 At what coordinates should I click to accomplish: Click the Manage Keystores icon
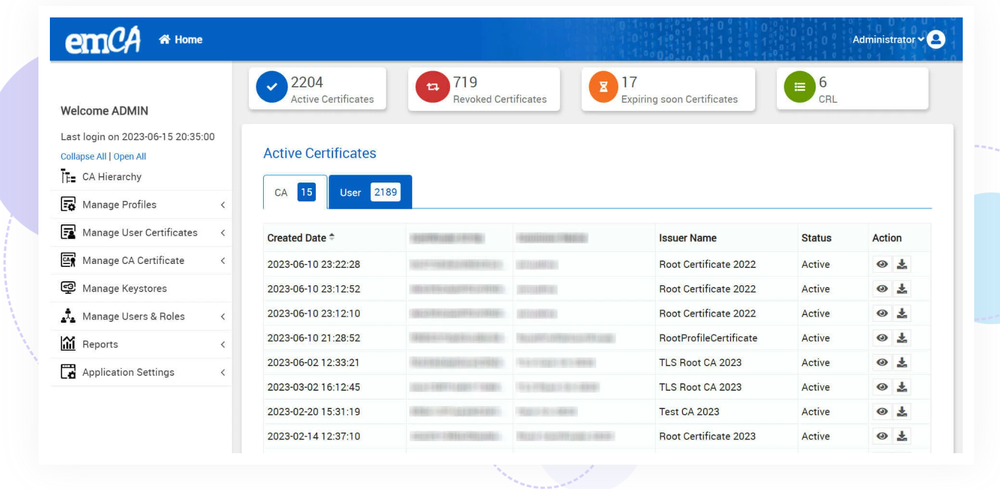point(68,288)
